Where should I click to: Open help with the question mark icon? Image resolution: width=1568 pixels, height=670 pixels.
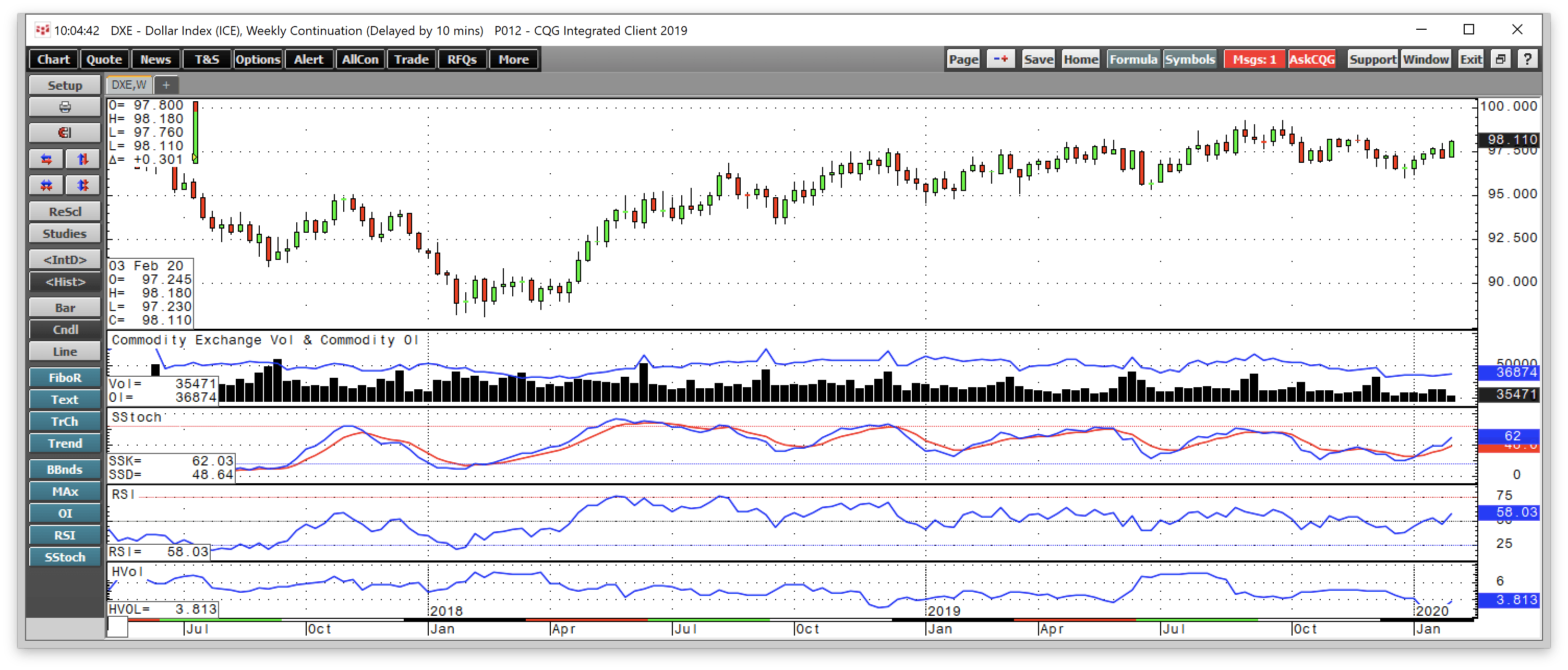[1527, 59]
